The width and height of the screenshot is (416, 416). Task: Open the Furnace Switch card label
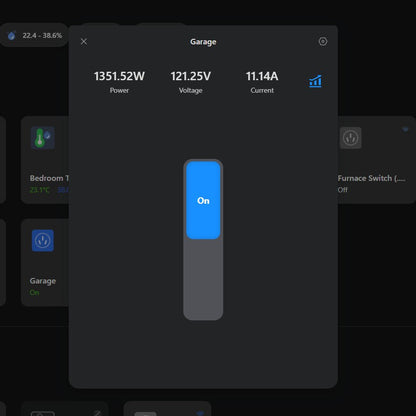point(371,178)
